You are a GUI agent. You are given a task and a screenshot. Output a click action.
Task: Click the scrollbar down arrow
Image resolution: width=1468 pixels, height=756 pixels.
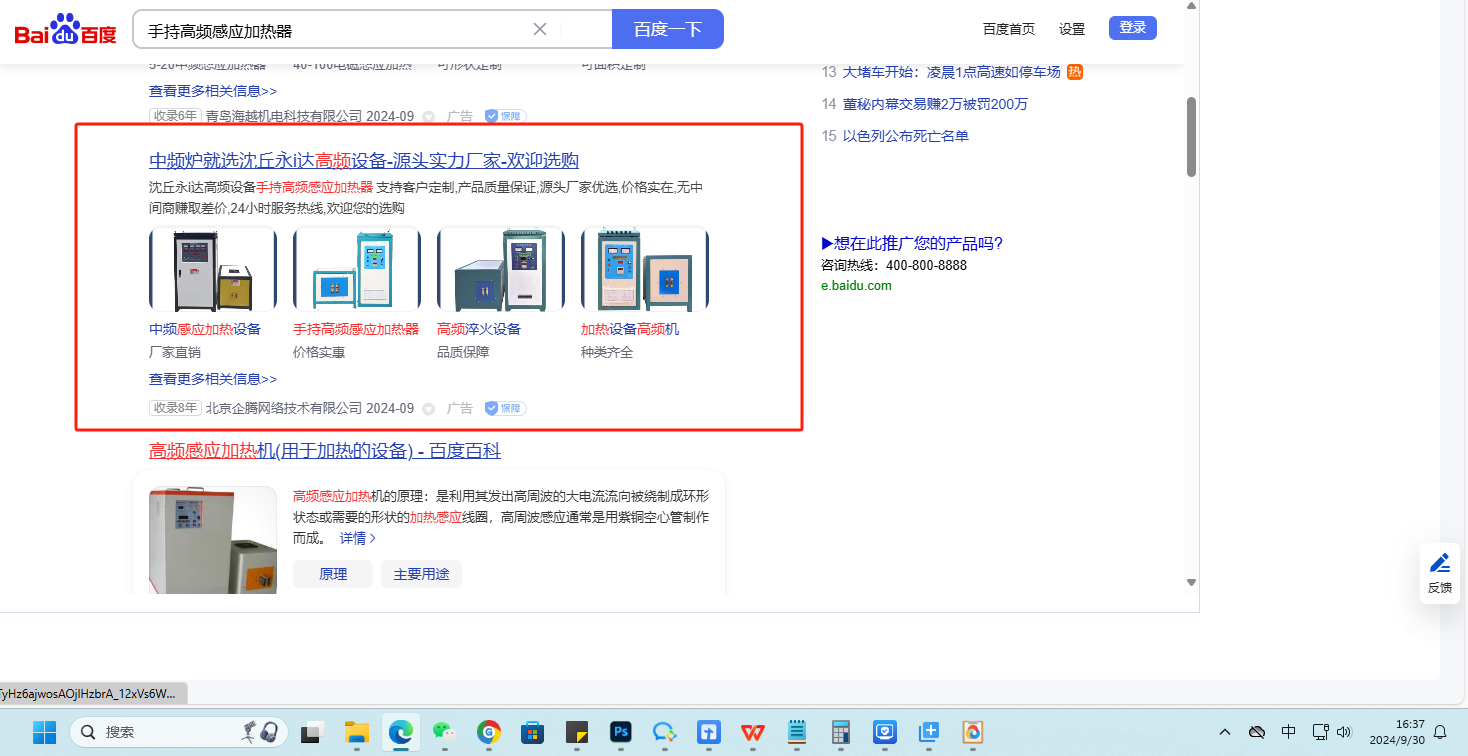coord(1191,582)
